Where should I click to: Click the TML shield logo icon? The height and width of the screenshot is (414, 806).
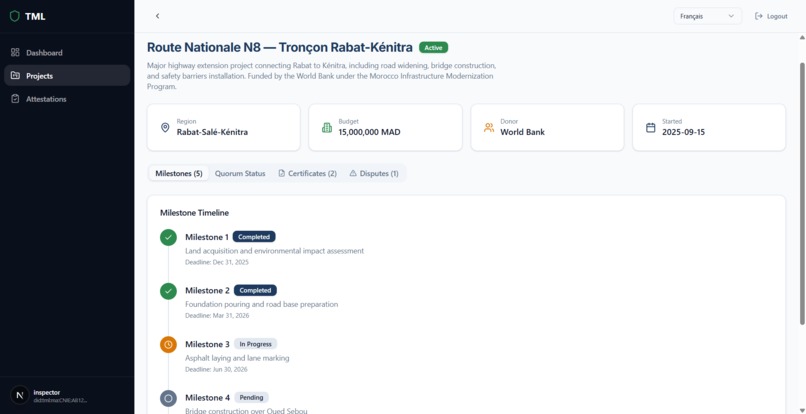pos(14,16)
